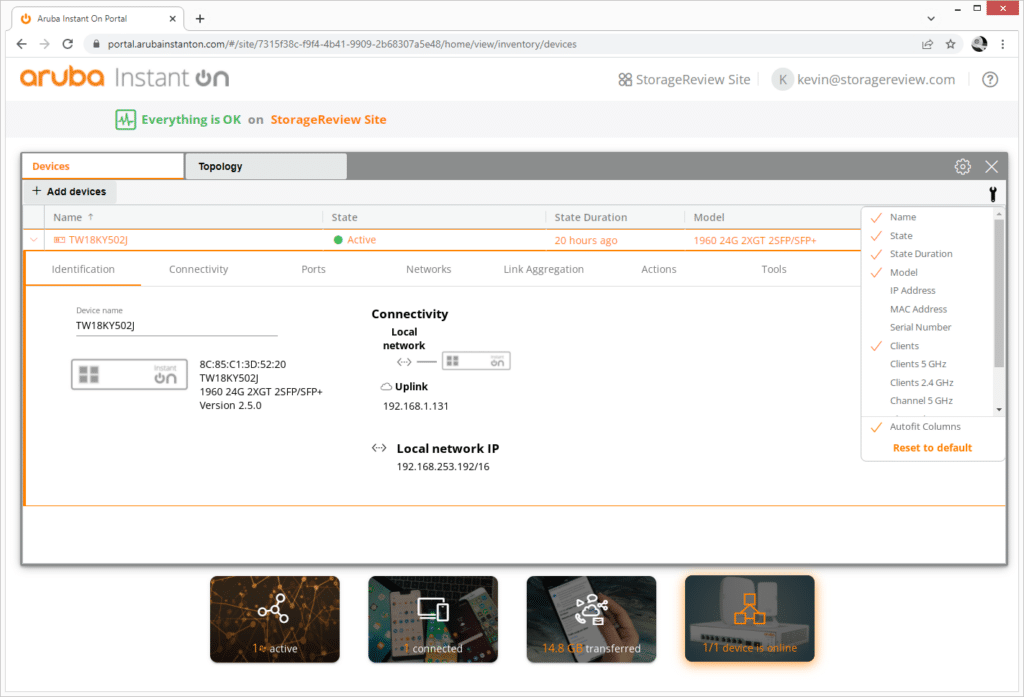
Task: Enable the Clients 2.4 GHz column
Action: tap(921, 383)
